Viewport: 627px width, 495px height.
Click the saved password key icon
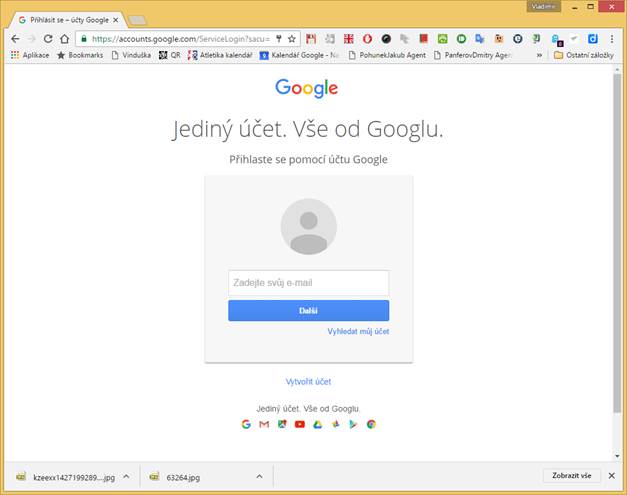pos(279,39)
